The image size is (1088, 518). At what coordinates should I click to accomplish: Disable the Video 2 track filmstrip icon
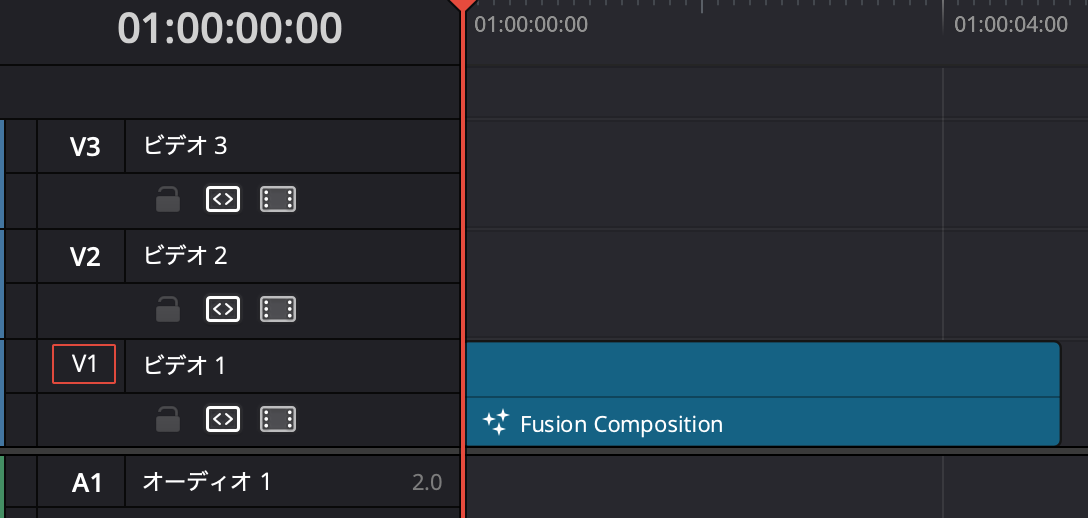(x=279, y=310)
